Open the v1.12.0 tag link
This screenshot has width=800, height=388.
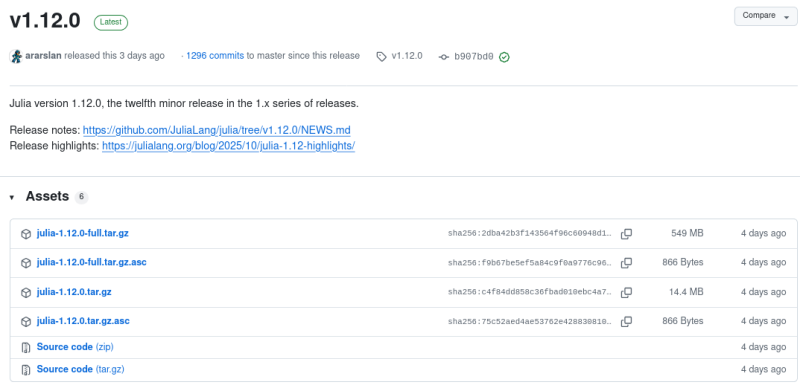[407, 56]
